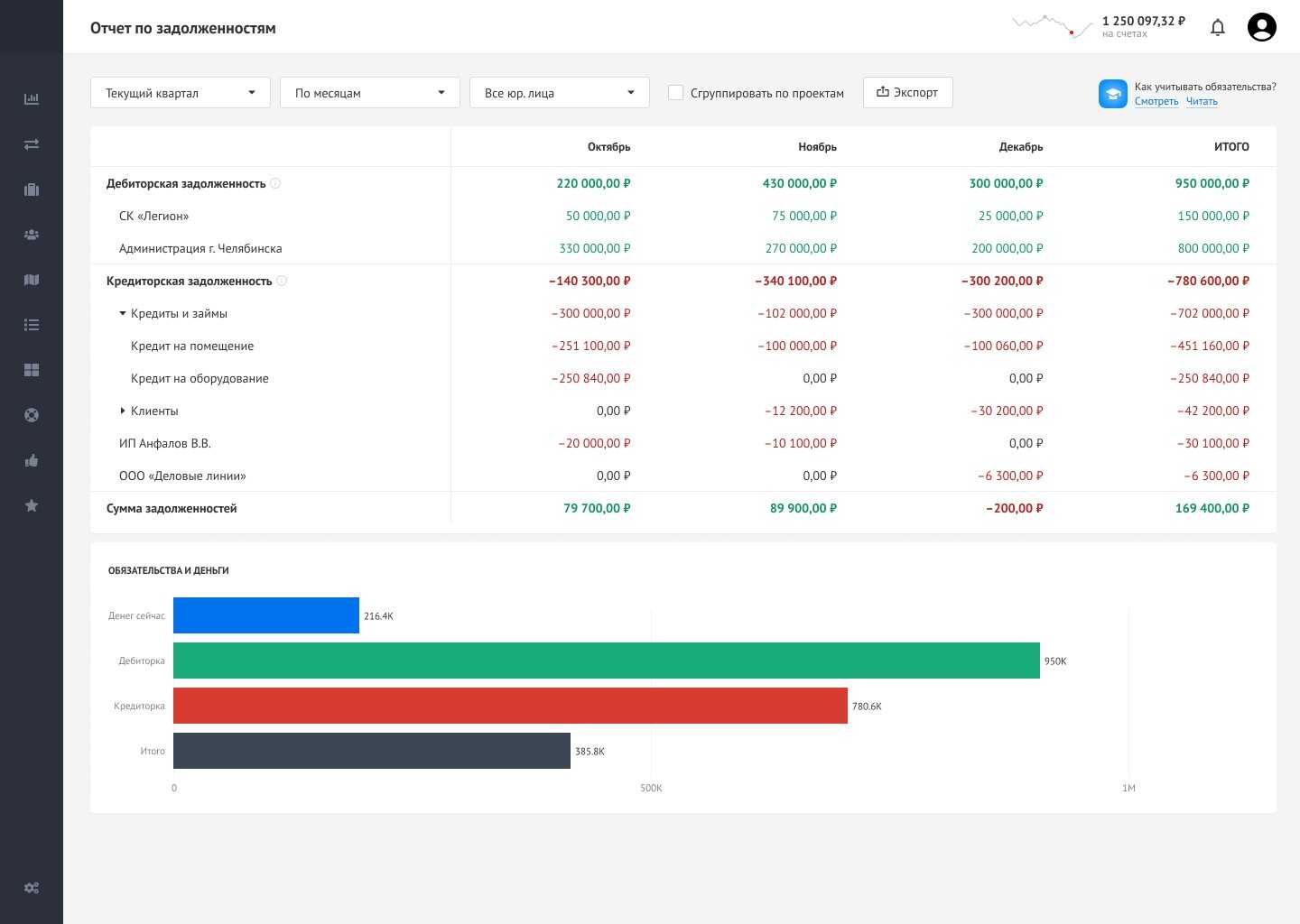
Task: Click the Смотреть link
Action: 1156,101
